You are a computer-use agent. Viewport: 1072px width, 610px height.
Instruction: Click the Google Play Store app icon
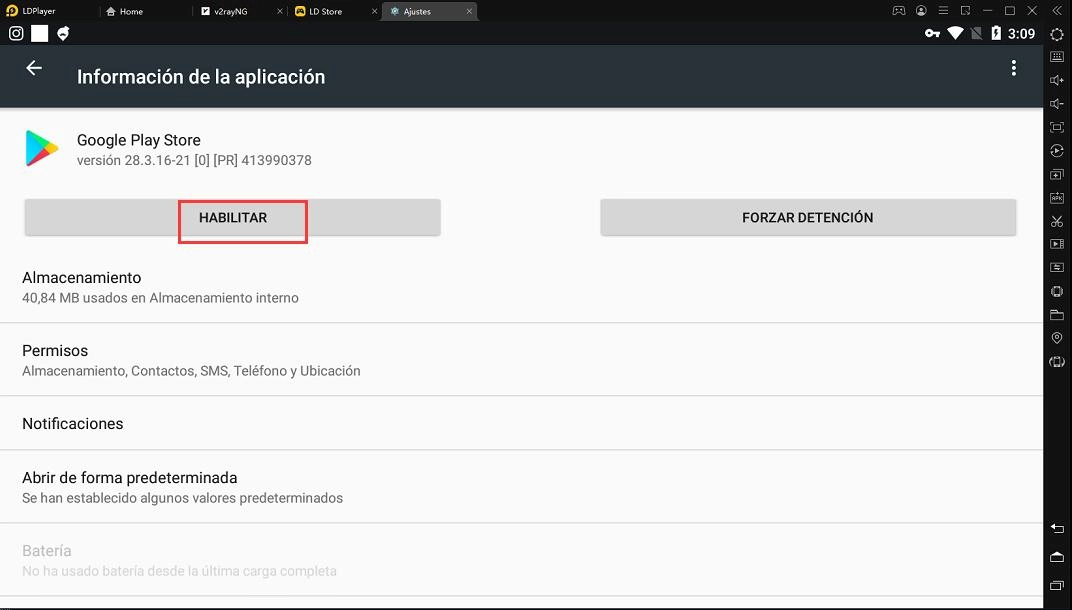42,148
